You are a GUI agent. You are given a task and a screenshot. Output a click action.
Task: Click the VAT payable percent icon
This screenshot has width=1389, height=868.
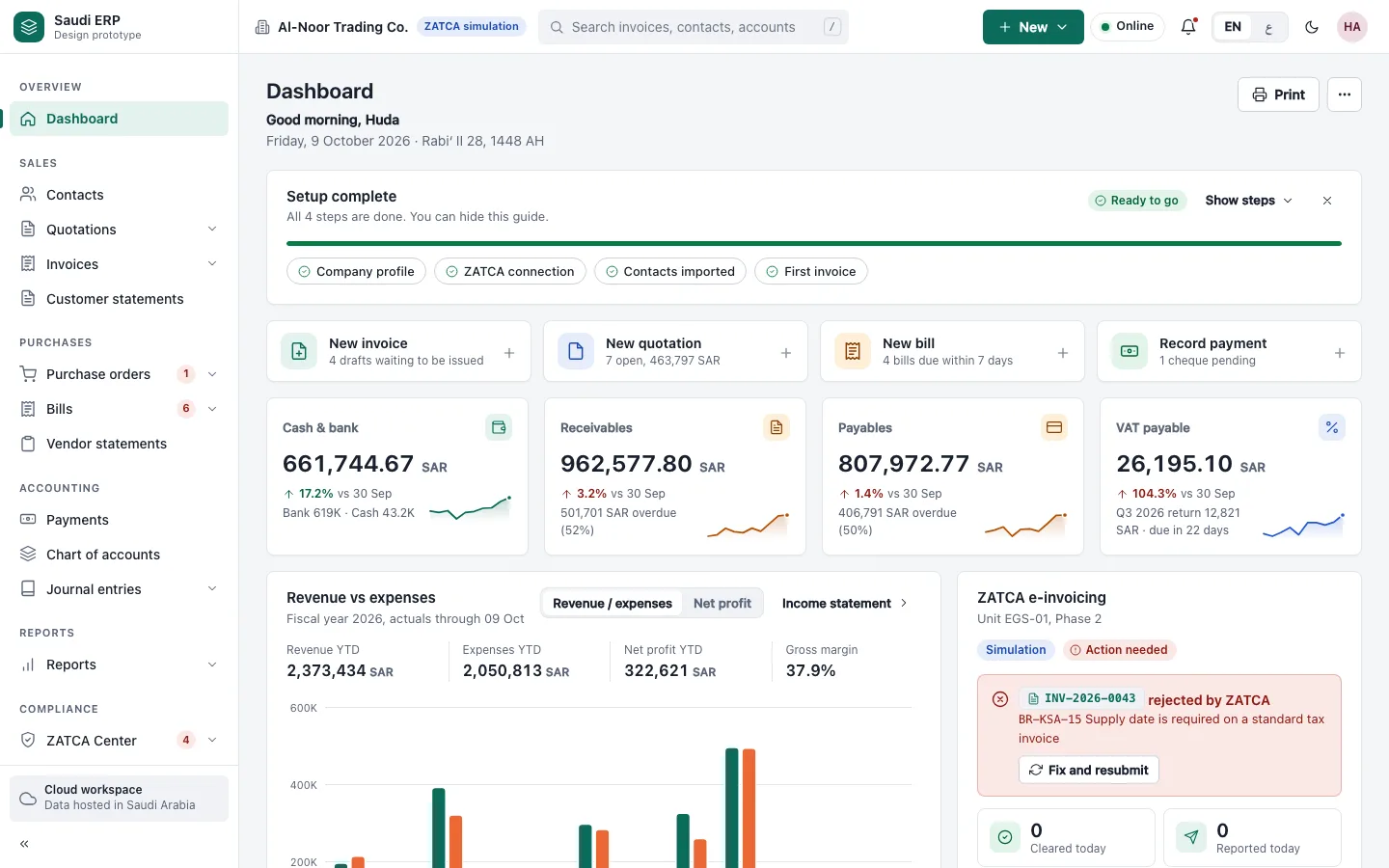tap(1332, 427)
